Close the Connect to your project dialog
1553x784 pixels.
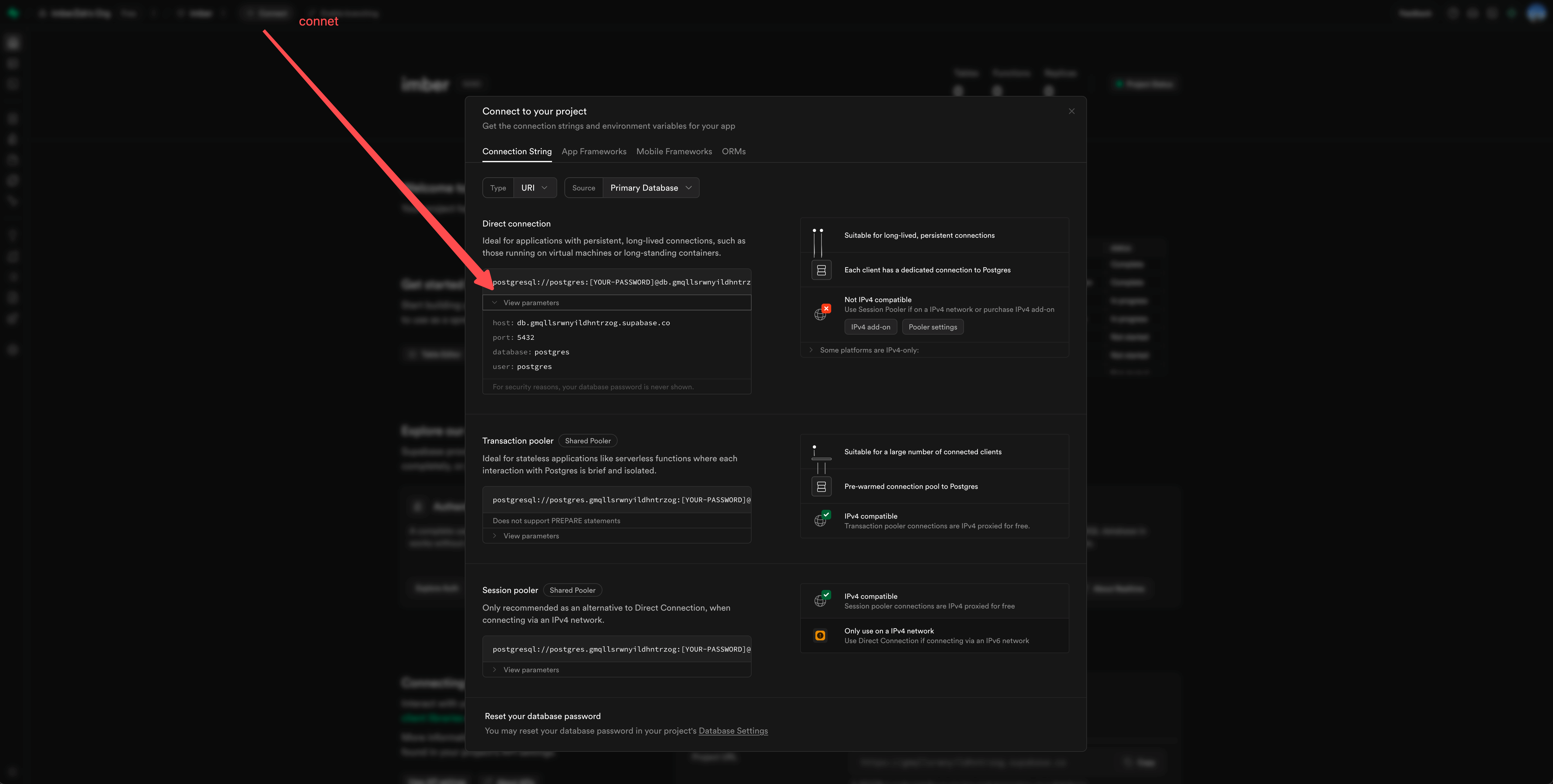1071,111
